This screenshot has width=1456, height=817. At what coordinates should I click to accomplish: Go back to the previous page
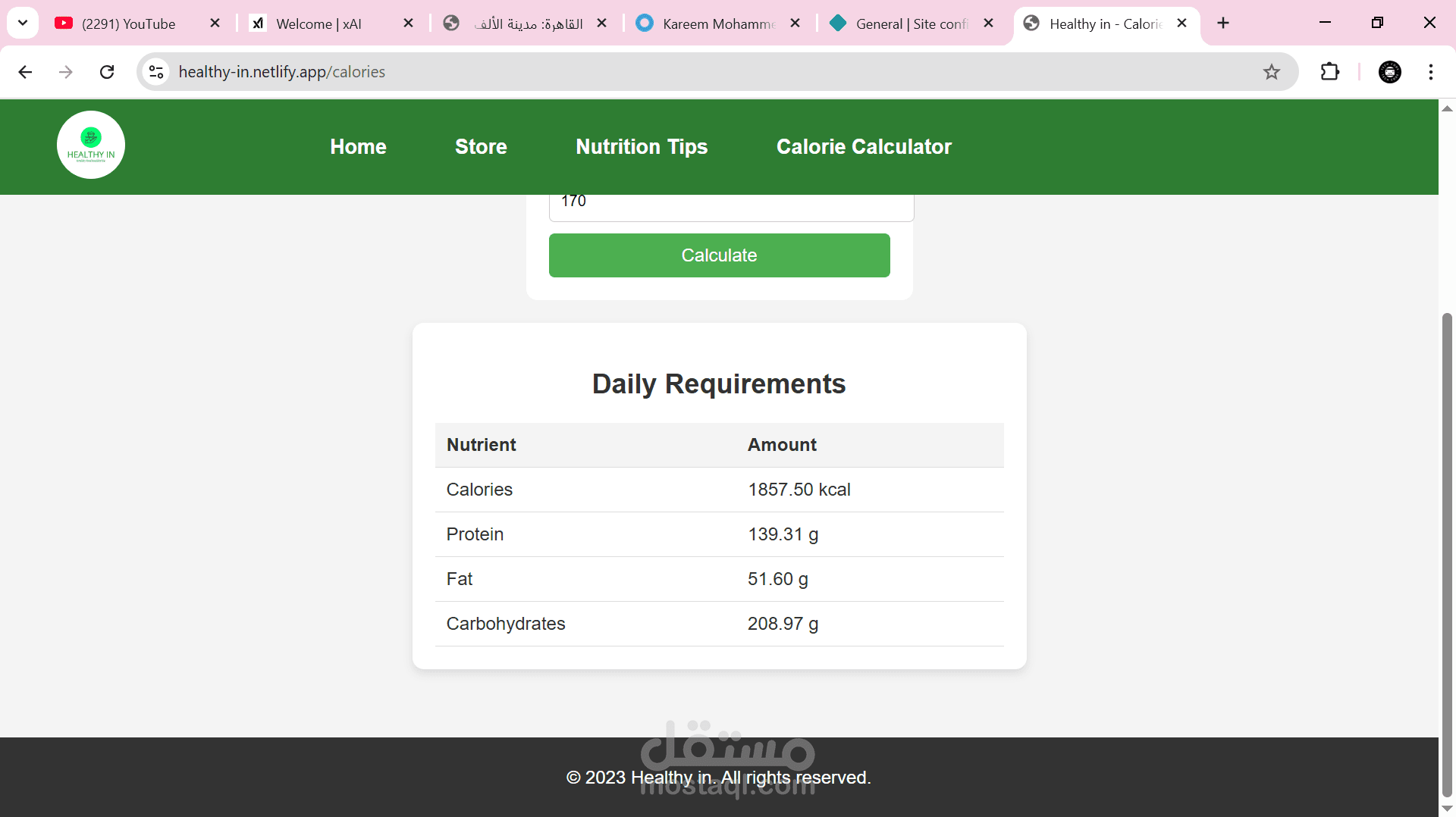[x=25, y=72]
